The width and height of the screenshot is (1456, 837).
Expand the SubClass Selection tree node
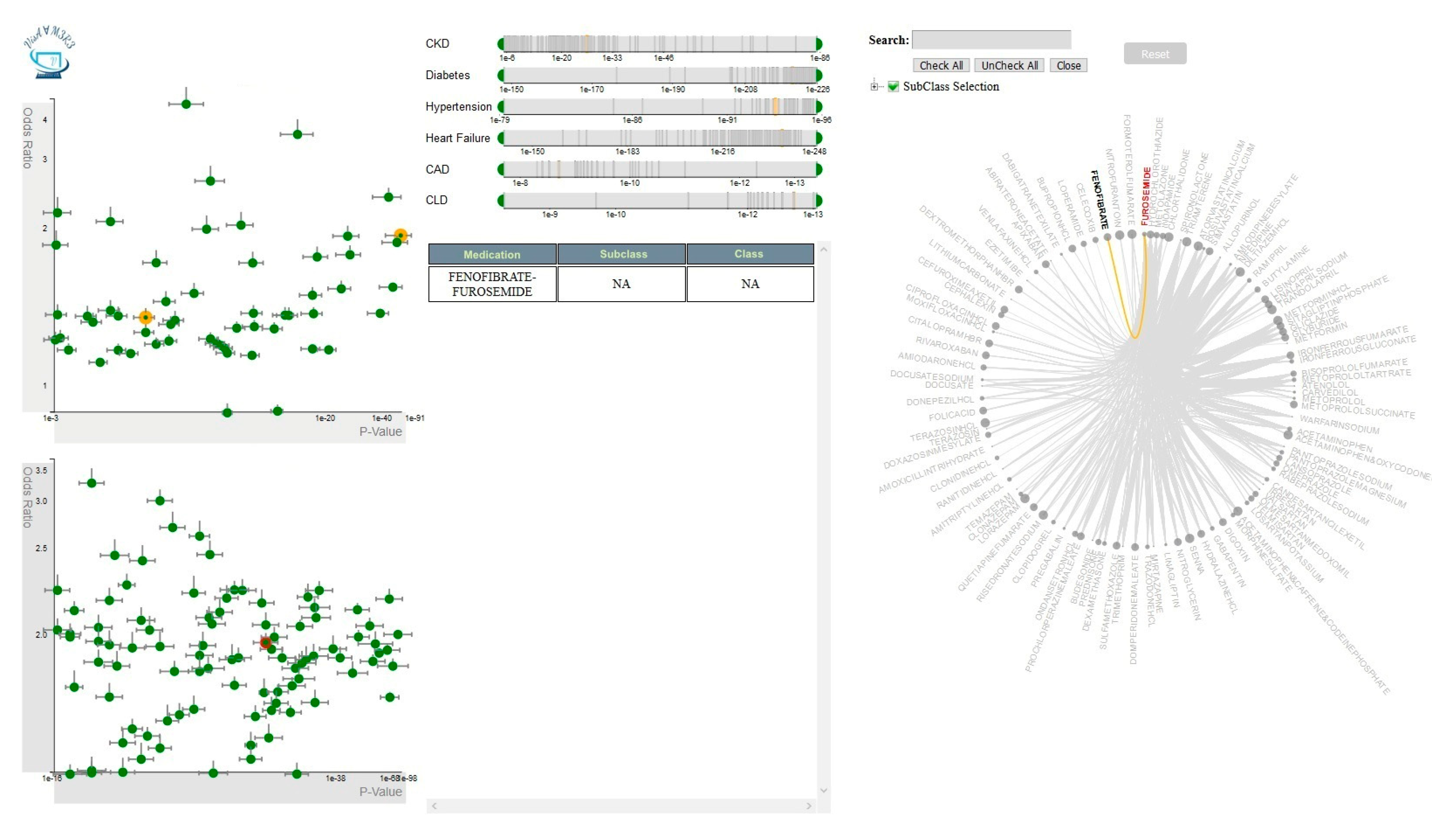(x=874, y=87)
